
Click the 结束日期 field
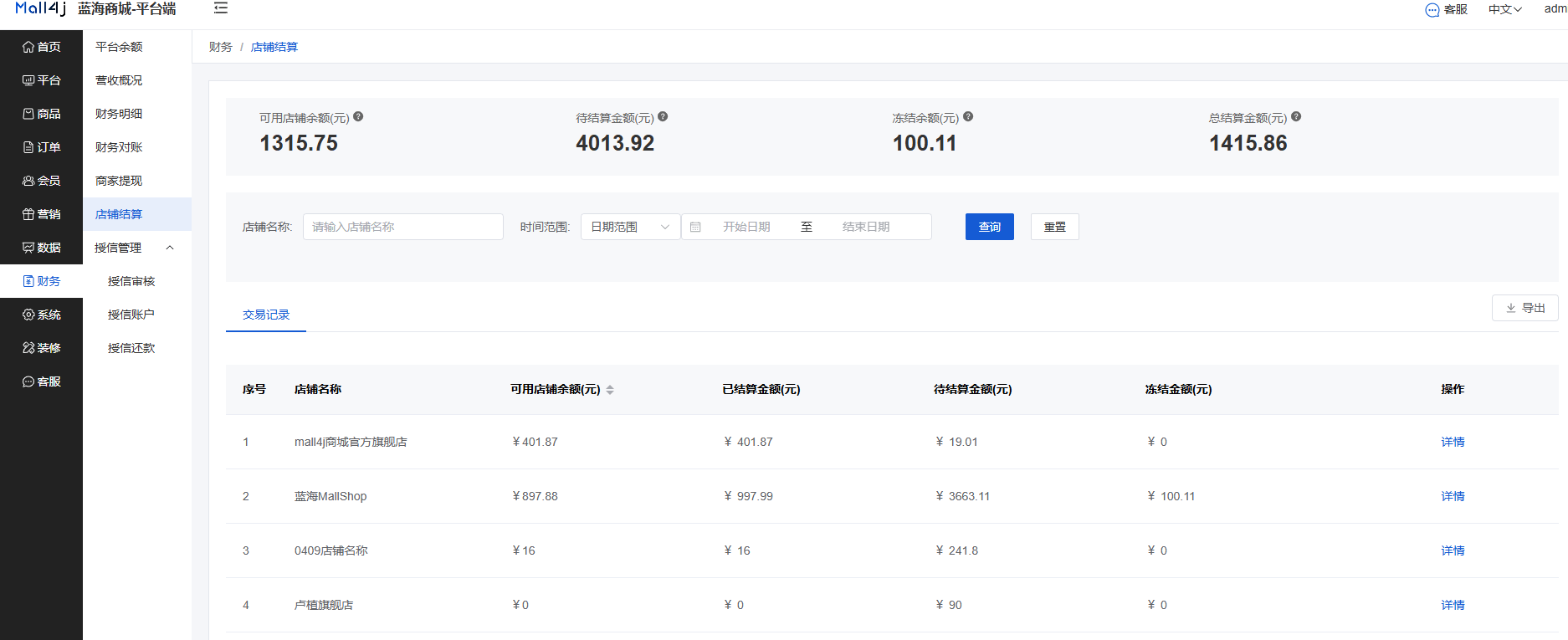[866, 227]
